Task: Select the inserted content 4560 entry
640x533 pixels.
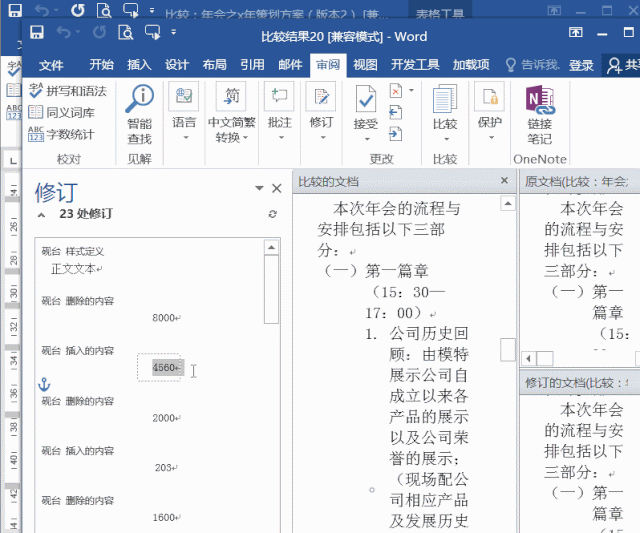Action: (x=167, y=367)
